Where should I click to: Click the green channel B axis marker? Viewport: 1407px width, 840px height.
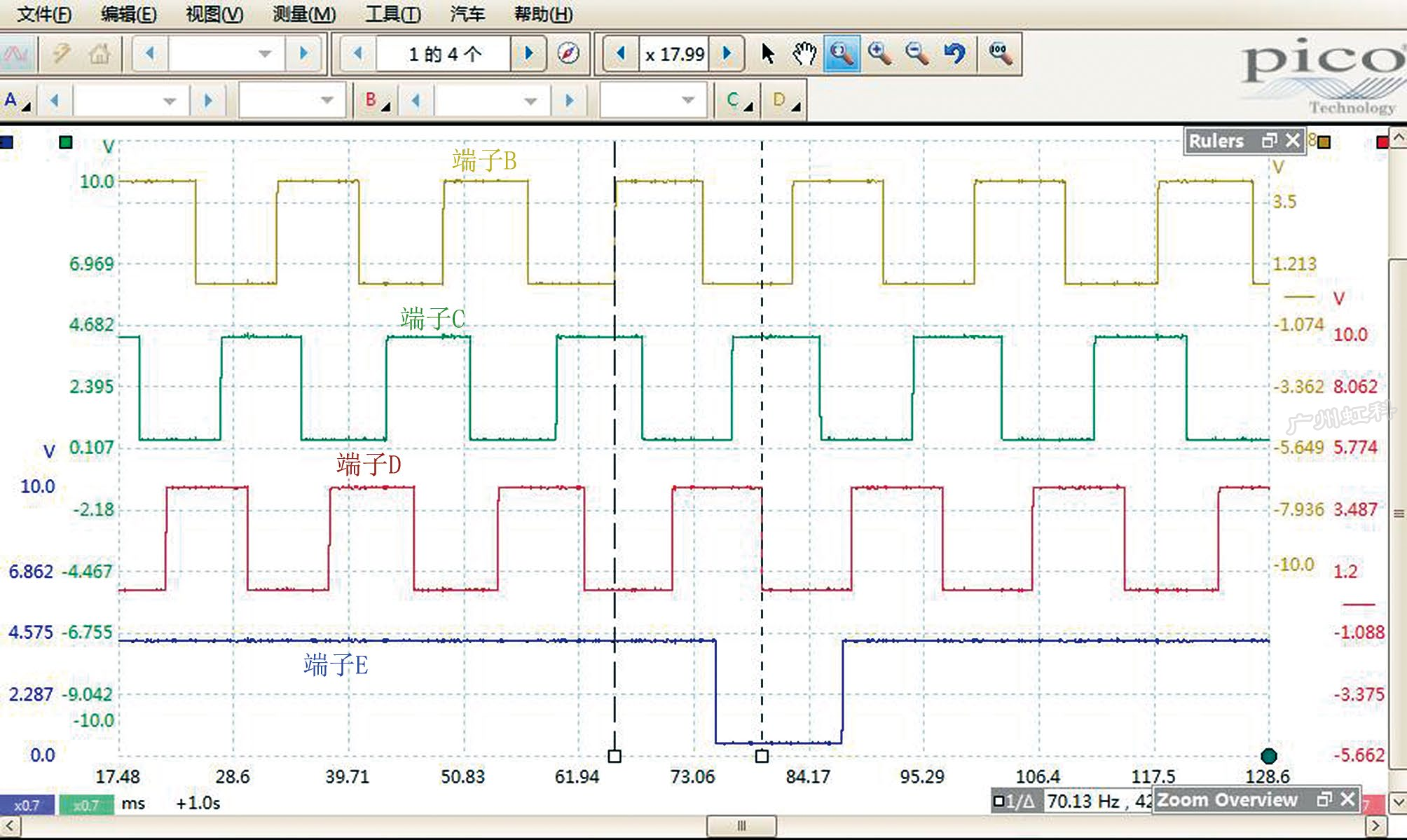[x=66, y=142]
